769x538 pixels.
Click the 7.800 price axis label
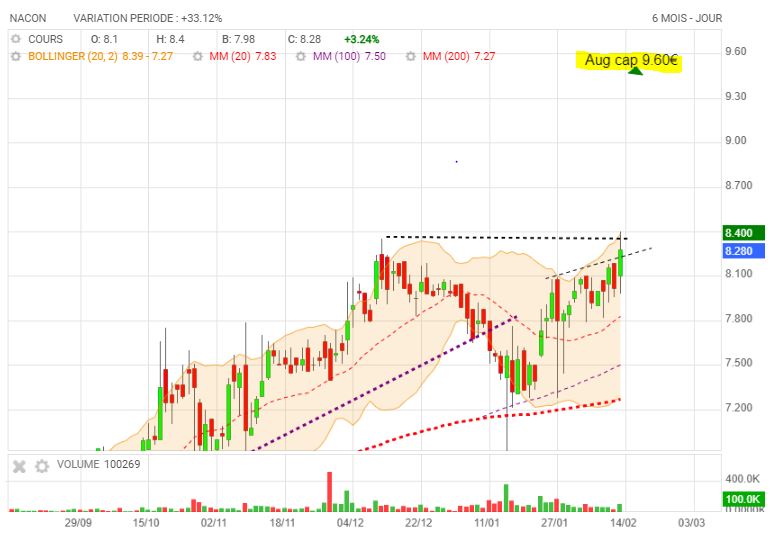tap(739, 319)
